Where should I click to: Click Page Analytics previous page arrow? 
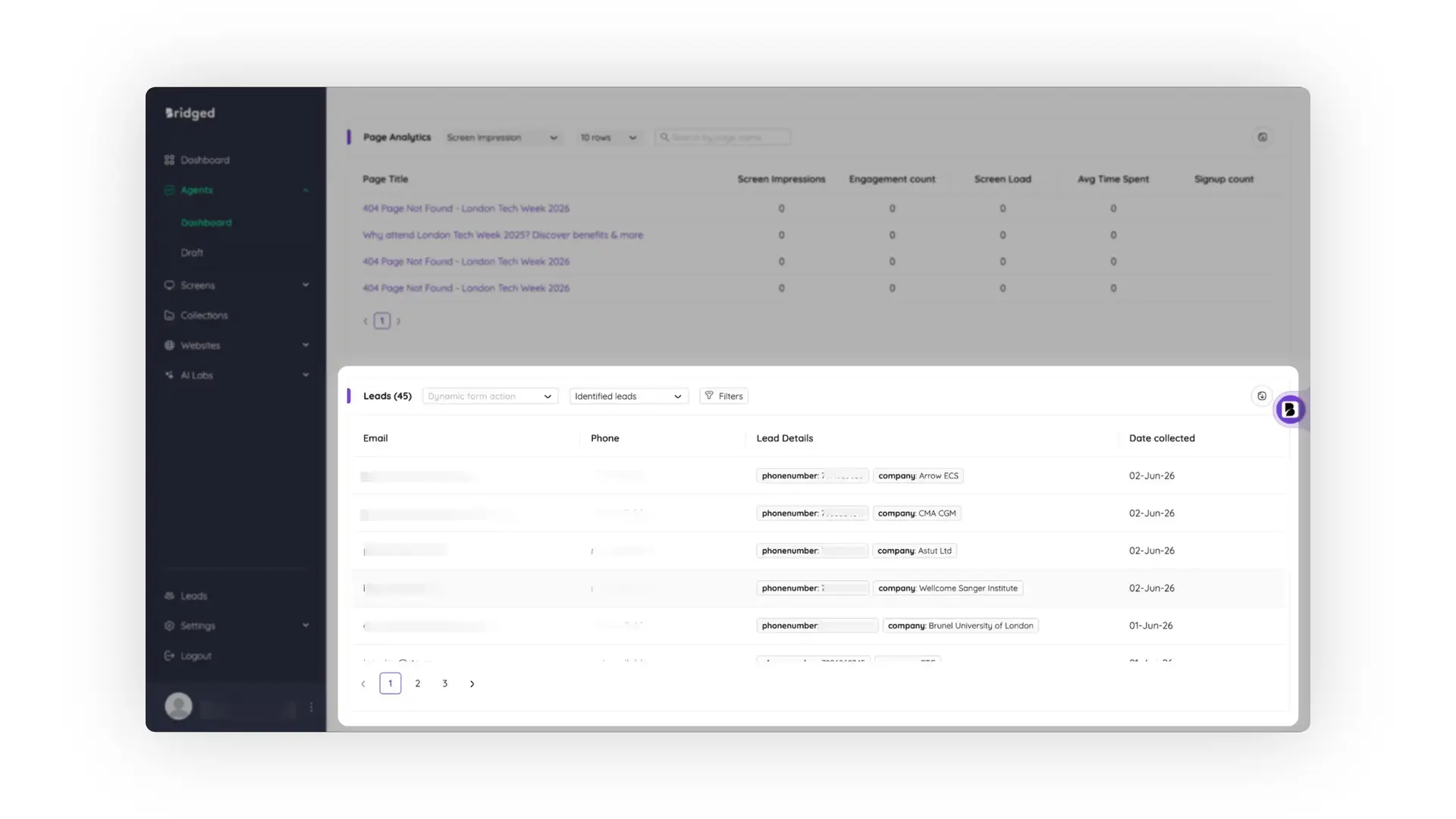point(366,321)
